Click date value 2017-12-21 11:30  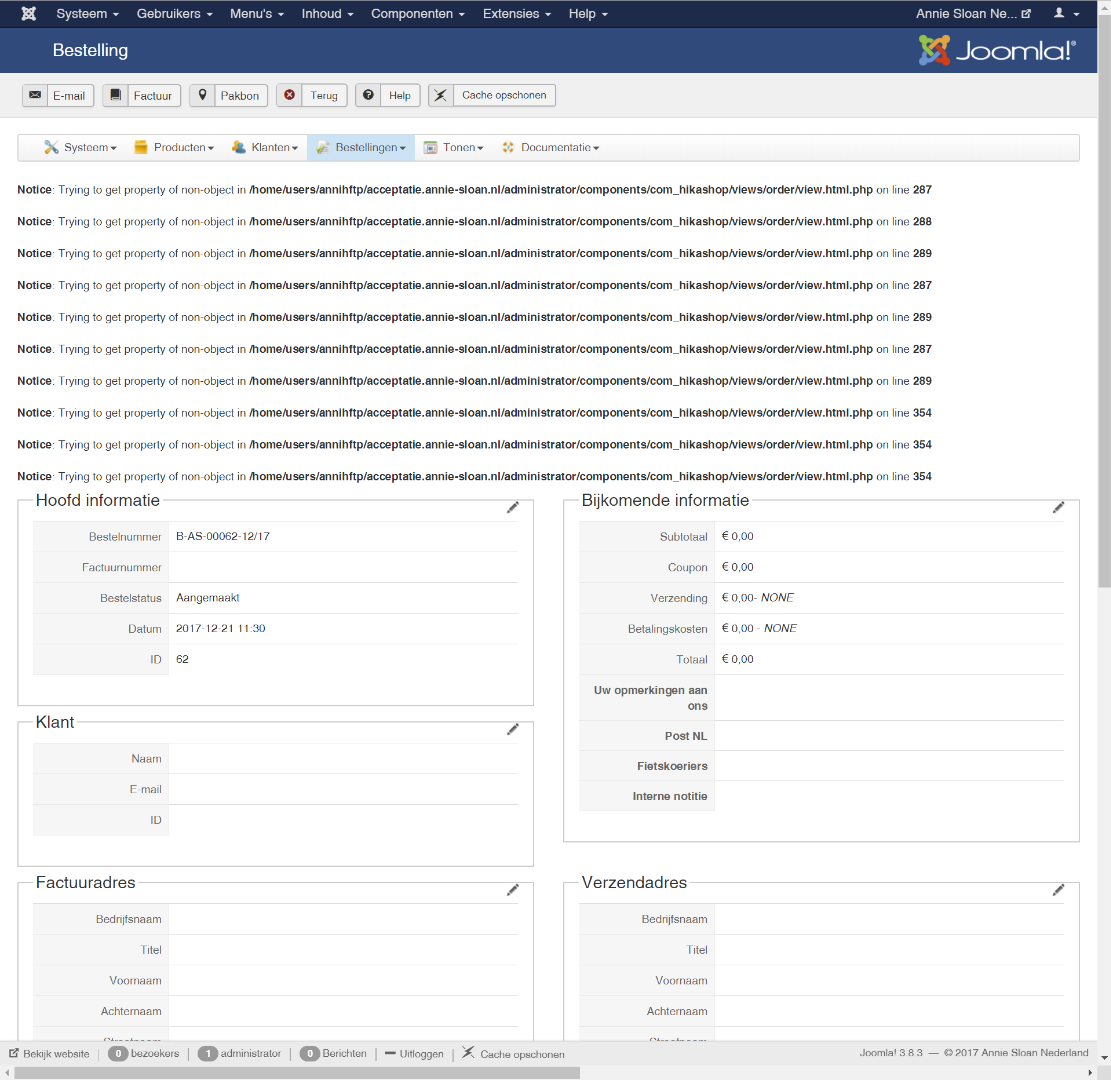(x=220, y=629)
